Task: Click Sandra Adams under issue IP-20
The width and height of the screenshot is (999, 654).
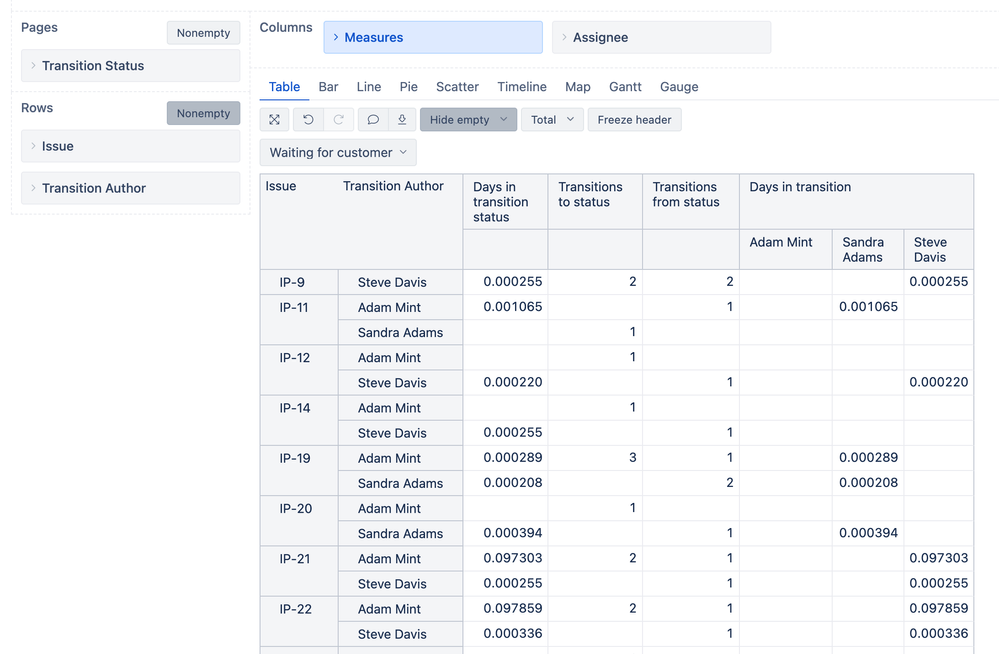Action: coord(400,534)
